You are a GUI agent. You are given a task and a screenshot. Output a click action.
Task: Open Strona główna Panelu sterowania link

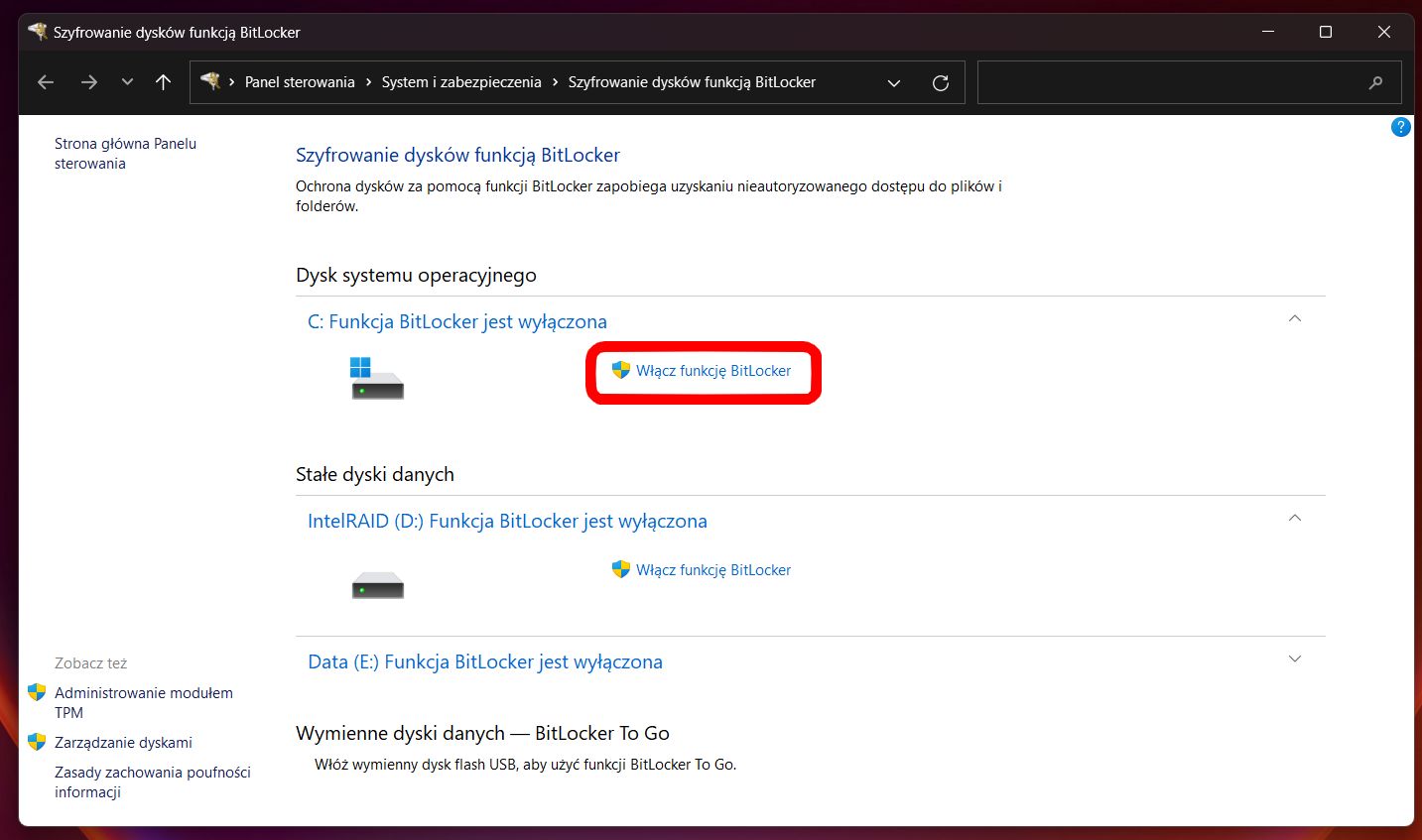tap(125, 154)
